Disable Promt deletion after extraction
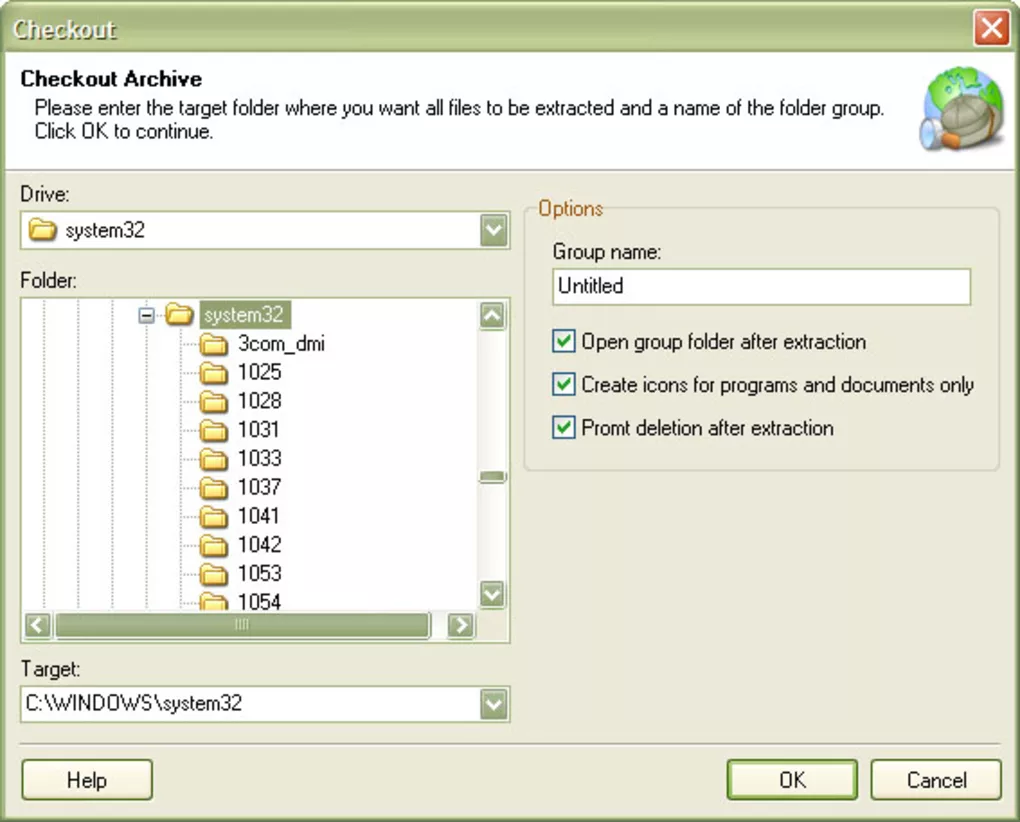 (x=563, y=428)
